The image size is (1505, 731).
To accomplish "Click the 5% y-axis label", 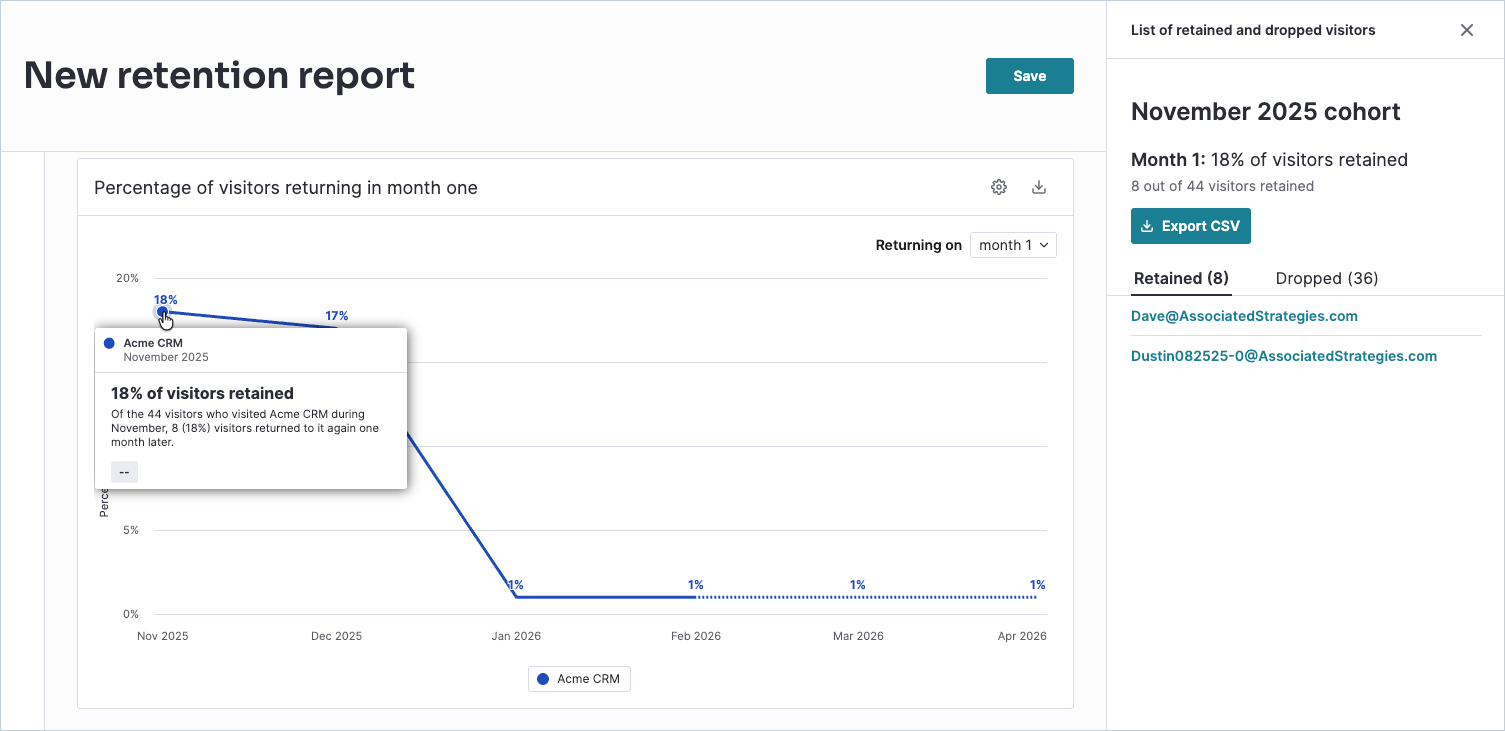I will (x=131, y=530).
